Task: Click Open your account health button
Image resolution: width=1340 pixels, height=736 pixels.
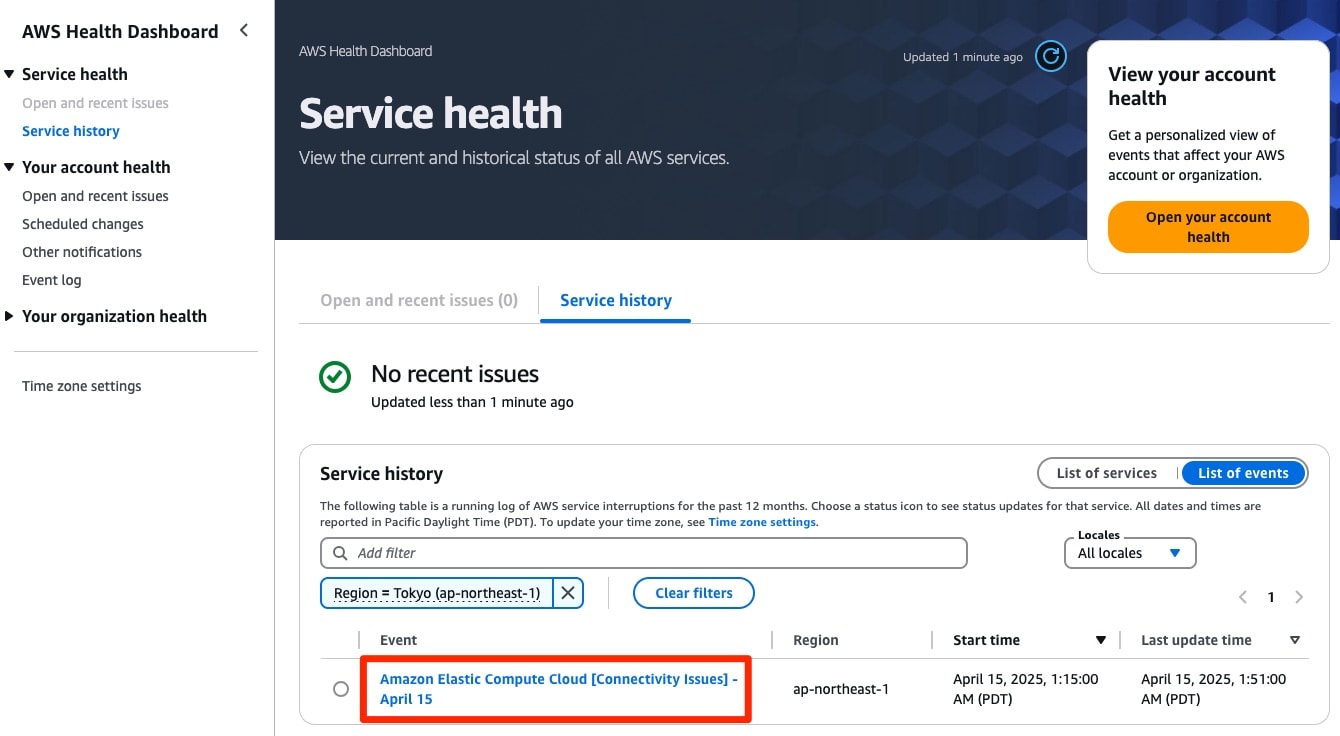Action: (x=1208, y=227)
